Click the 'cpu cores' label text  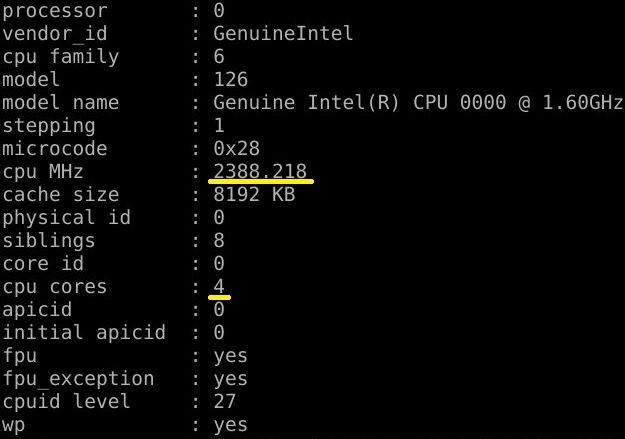coord(54,287)
